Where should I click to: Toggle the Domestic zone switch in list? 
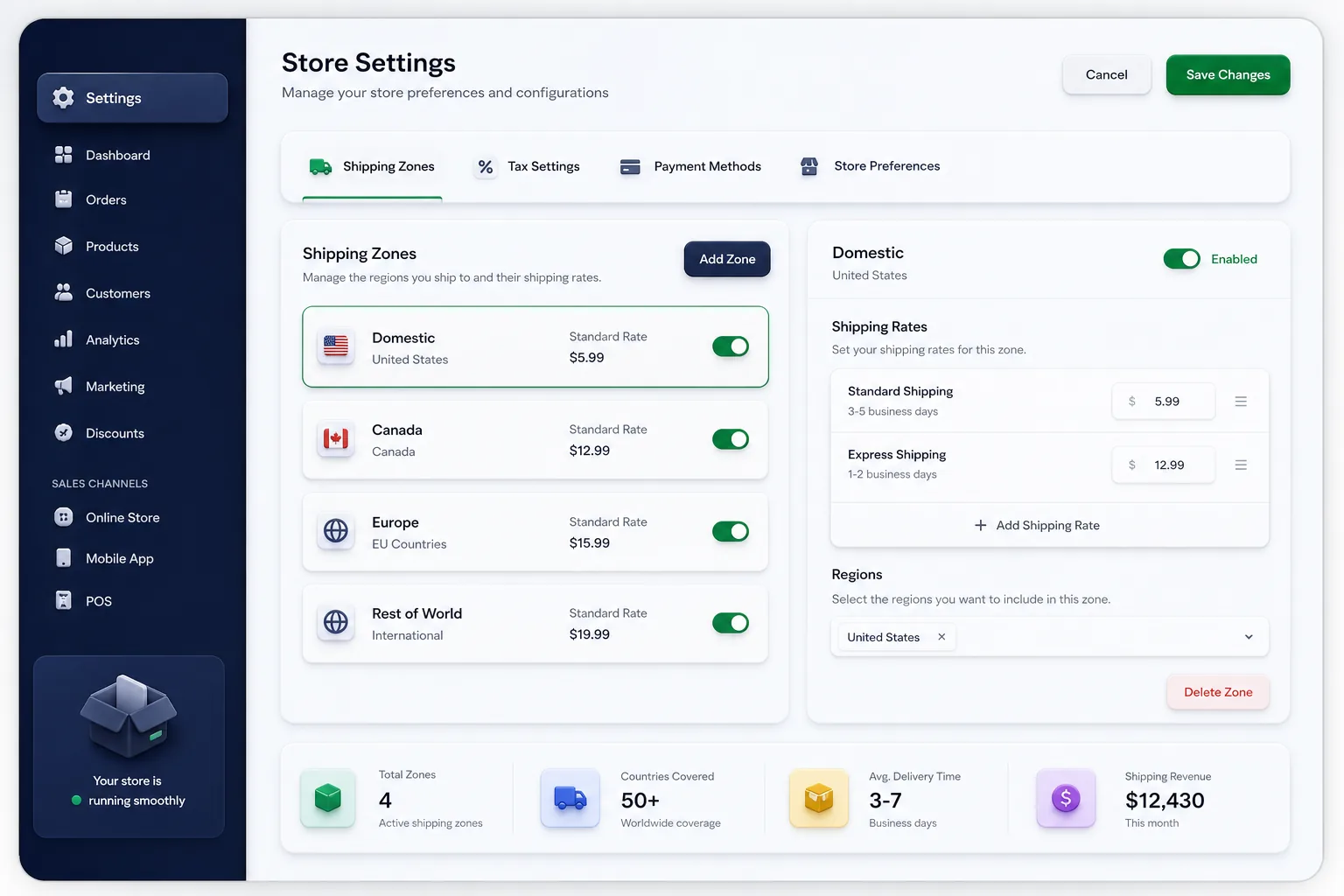[x=731, y=346]
